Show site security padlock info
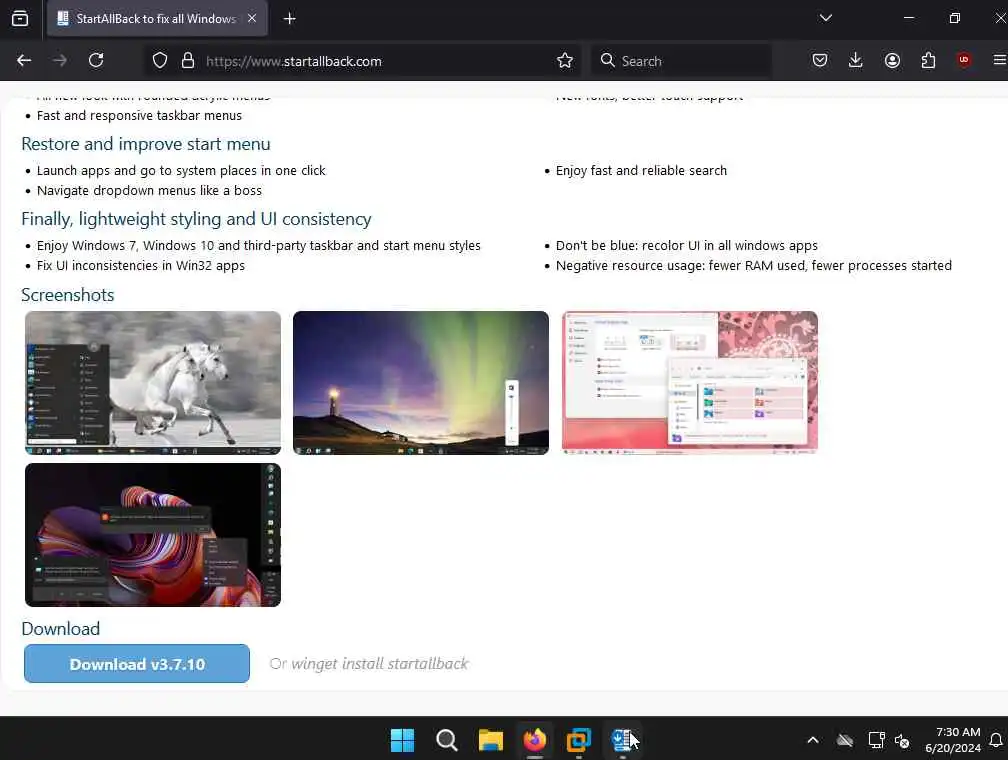Screen dimensions: 1008x760 coord(188,60)
